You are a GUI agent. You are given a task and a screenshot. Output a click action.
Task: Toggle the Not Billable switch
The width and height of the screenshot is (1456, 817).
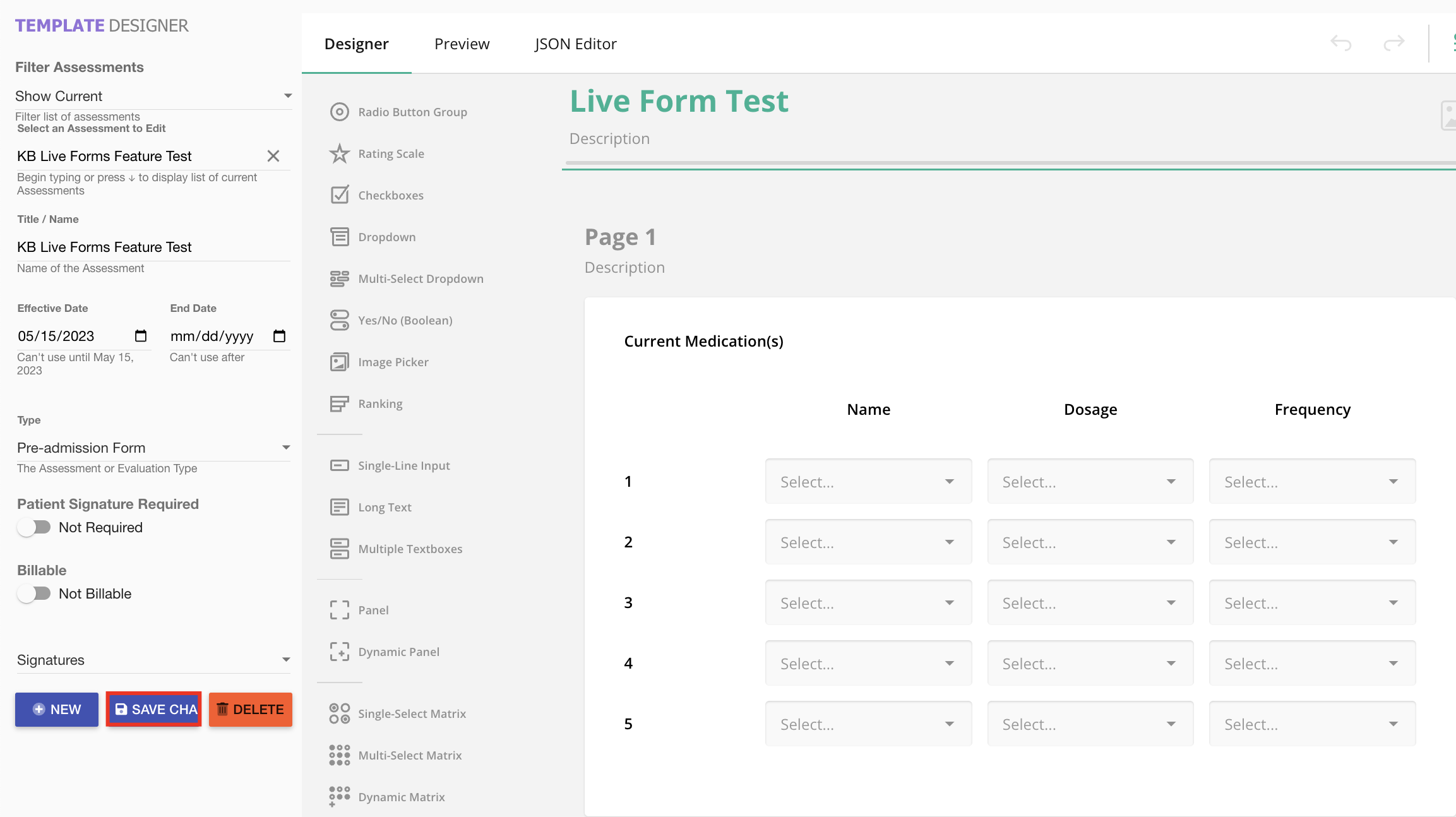coord(34,593)
